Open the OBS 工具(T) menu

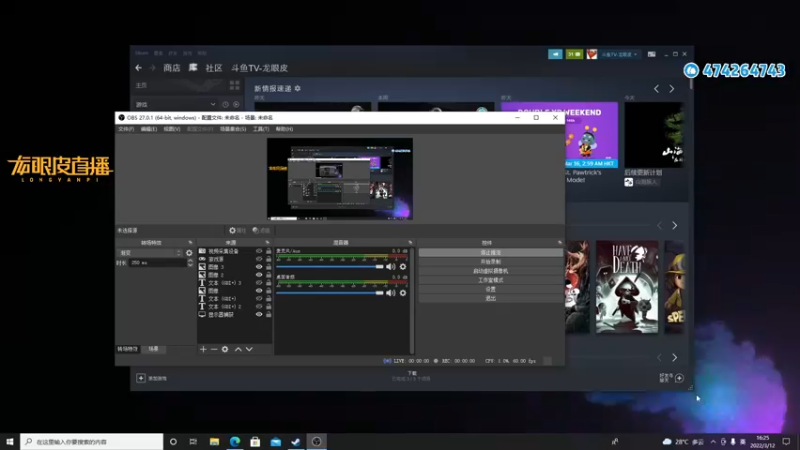tap(261, 129)
